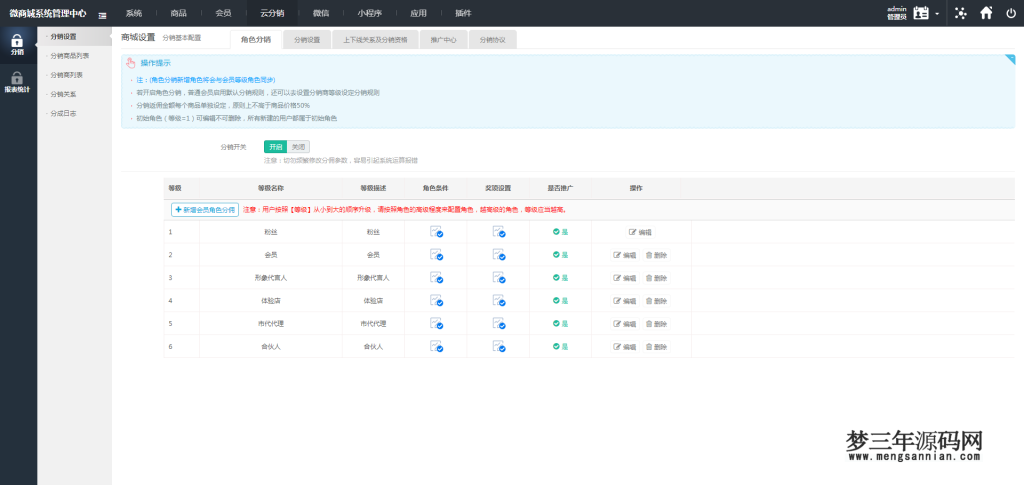This screenshot has width=1024, height=485.
Task: Click the 分销 lock icon in sidebar
Action: pos(17,42)
